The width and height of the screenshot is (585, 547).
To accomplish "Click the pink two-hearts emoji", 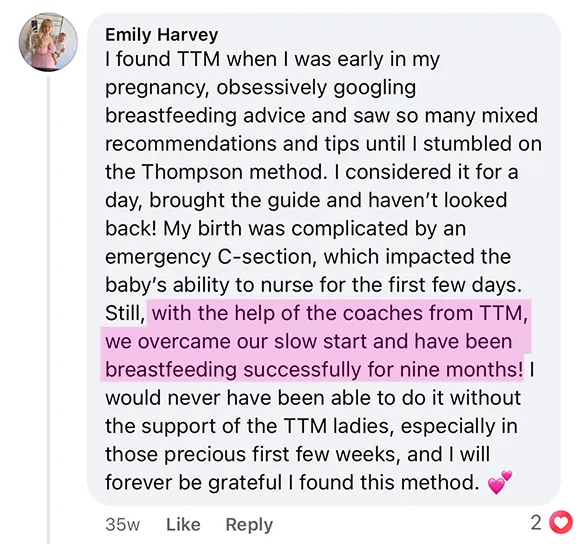I will tap(500, 482).
